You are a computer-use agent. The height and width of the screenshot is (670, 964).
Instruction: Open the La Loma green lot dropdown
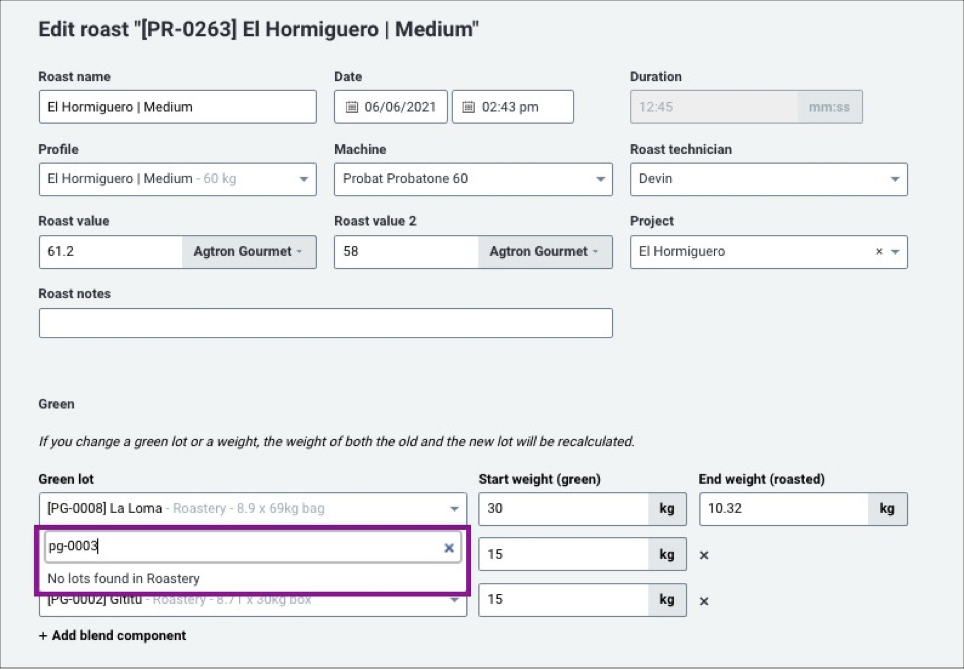point(253,509)
